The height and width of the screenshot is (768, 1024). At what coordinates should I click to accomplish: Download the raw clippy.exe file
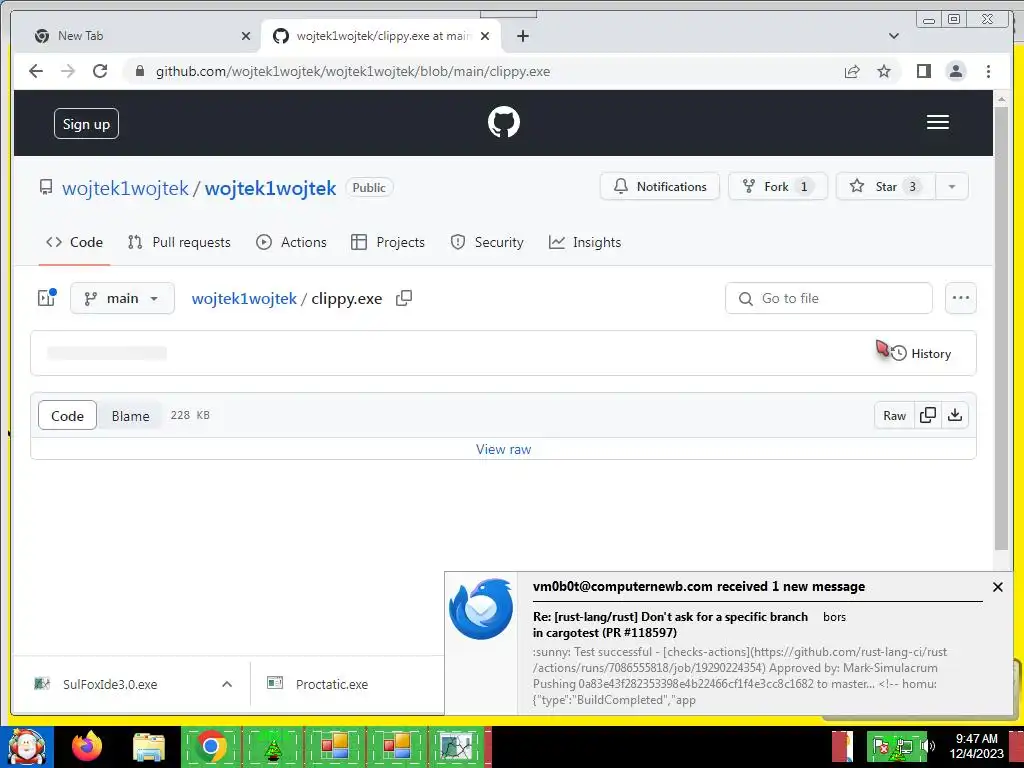pyautogui.click(x=955, y=415)
